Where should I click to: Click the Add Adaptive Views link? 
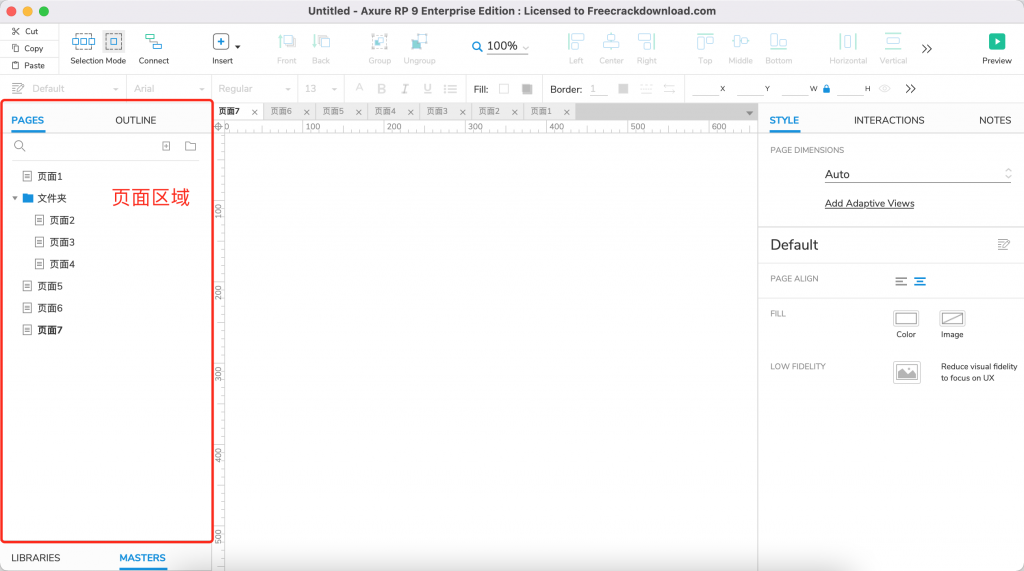click(x=869, y=203)
